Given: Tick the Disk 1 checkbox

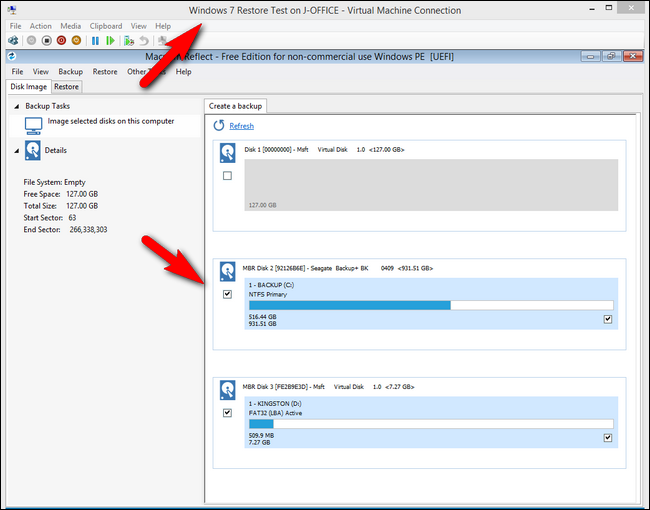Looking at the screenshot, I should point(227,176).
